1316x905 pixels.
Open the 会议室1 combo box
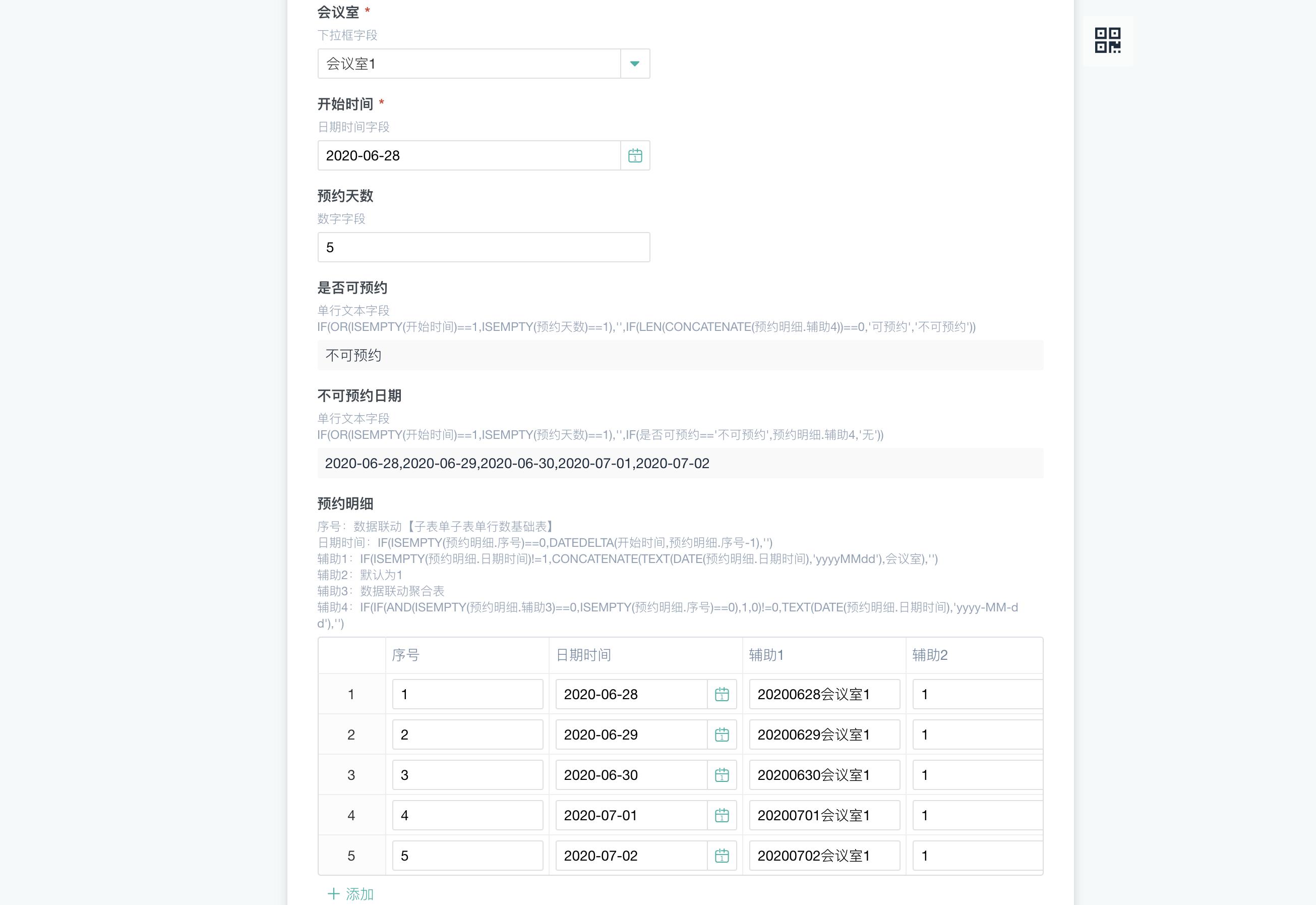pyautogui.click(x=469, y=64)
